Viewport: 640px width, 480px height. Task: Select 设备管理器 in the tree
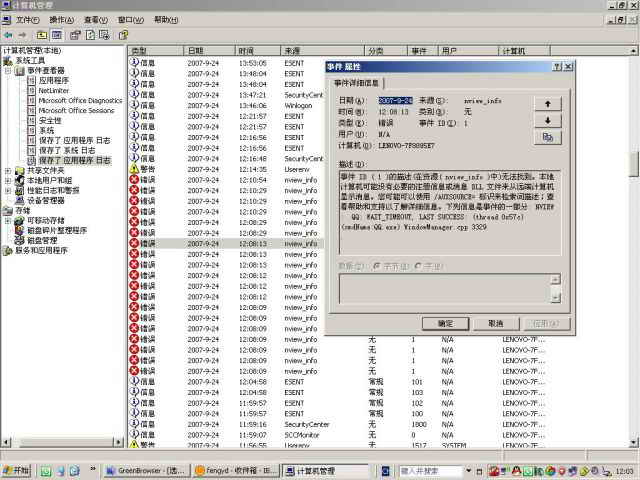[x=46, y=200]
